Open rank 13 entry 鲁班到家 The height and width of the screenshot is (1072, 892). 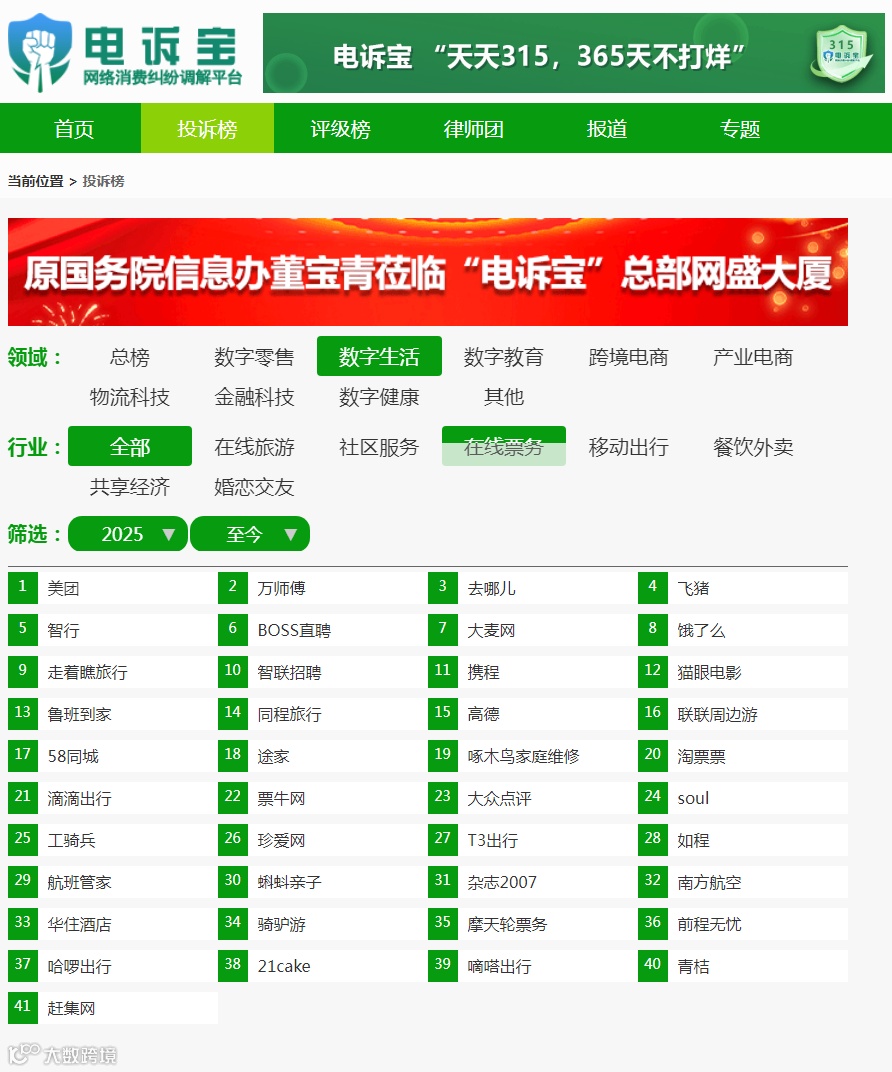coord(113,714)
